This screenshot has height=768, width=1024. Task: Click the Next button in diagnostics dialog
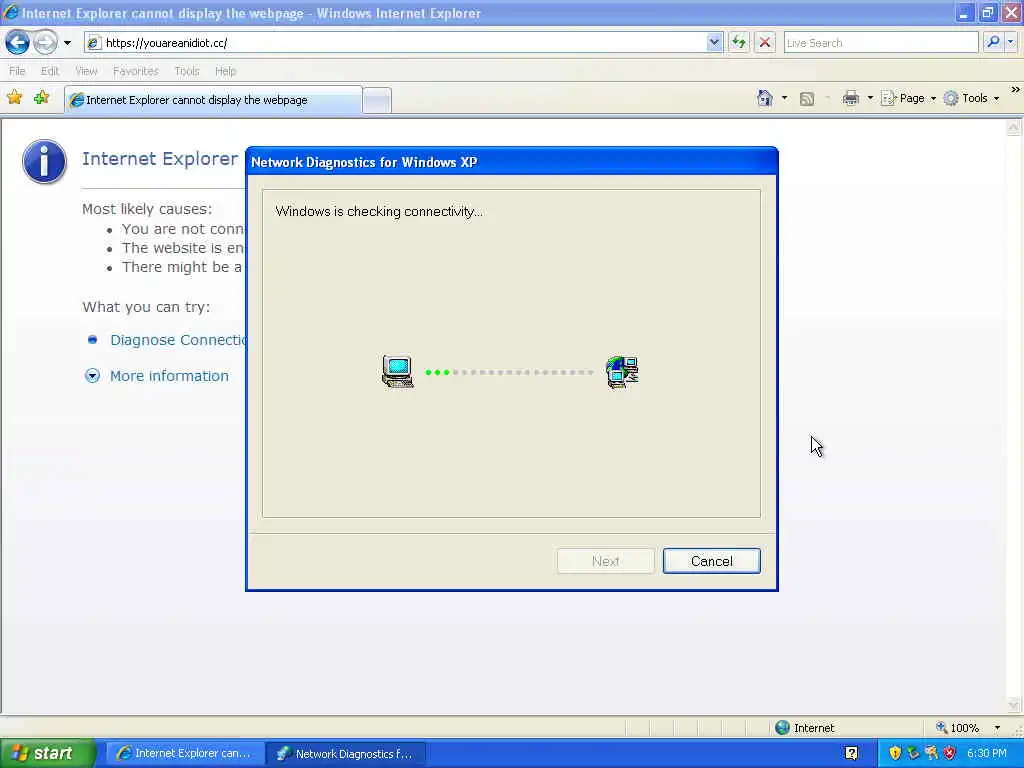coord(605,562)
